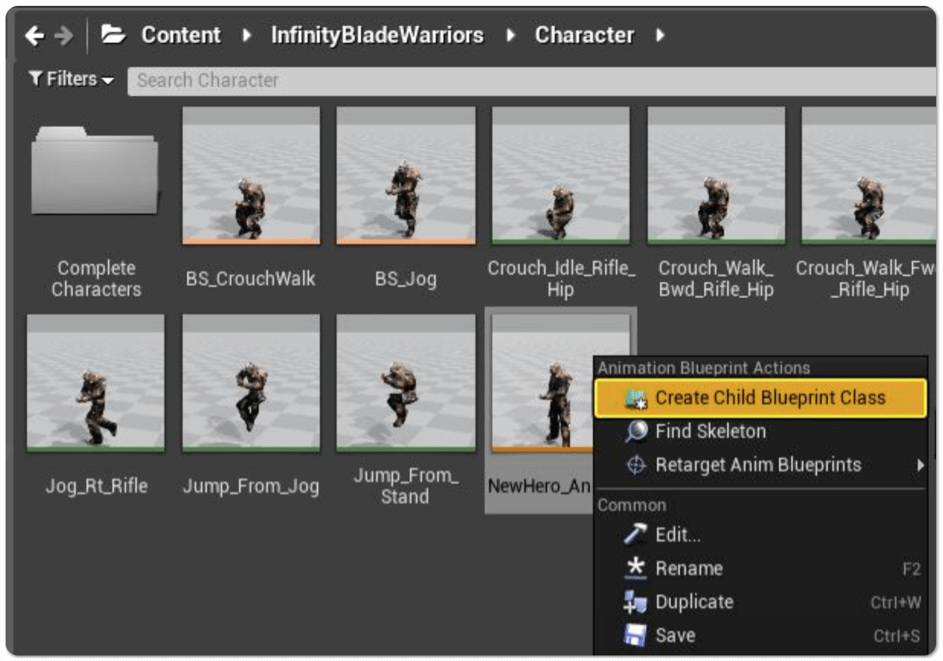Click the Jump_From_Stand label text
Screen dimensions: 943x661
[x=405, y=485]
